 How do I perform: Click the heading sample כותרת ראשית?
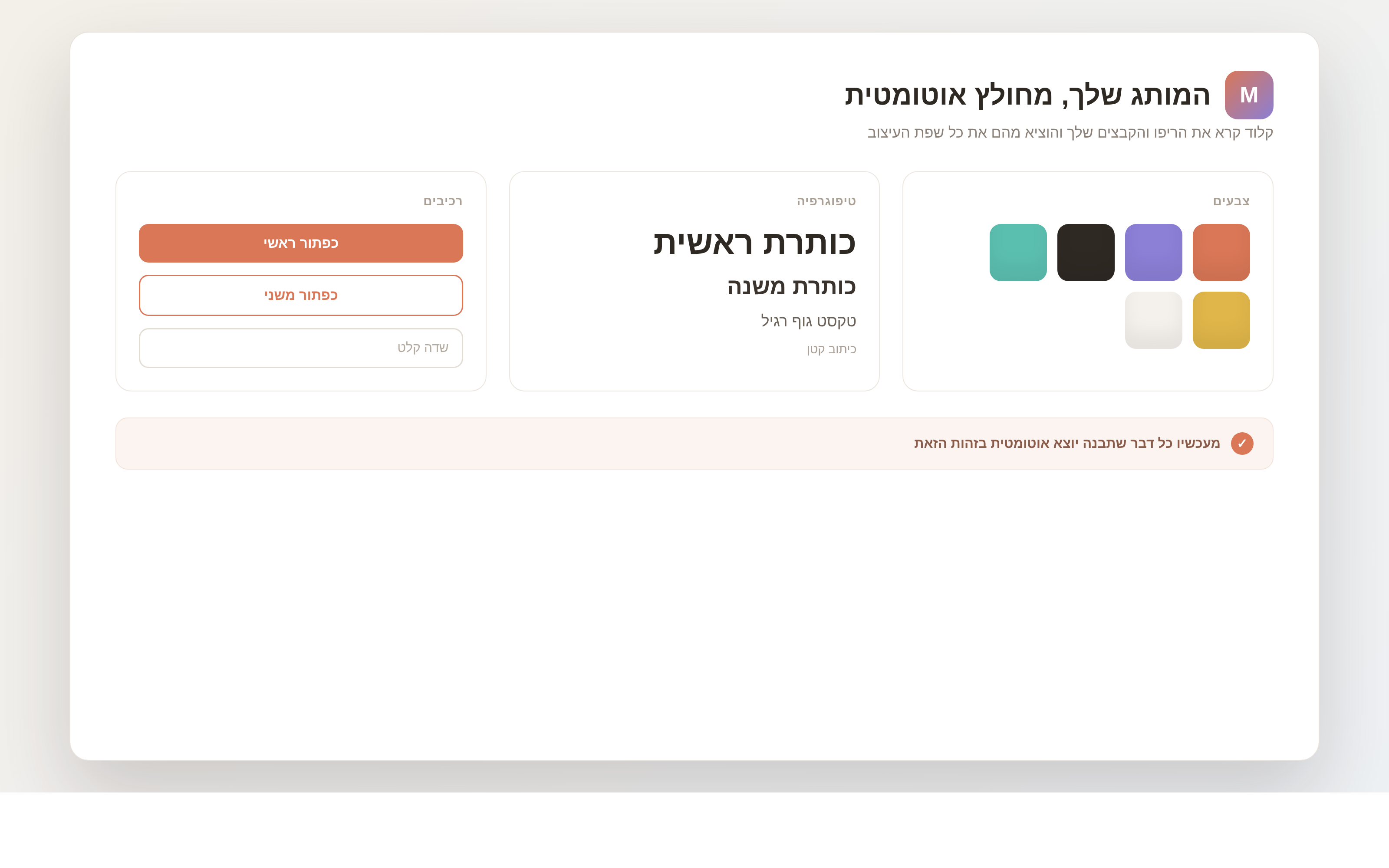(x=754, y=243)
